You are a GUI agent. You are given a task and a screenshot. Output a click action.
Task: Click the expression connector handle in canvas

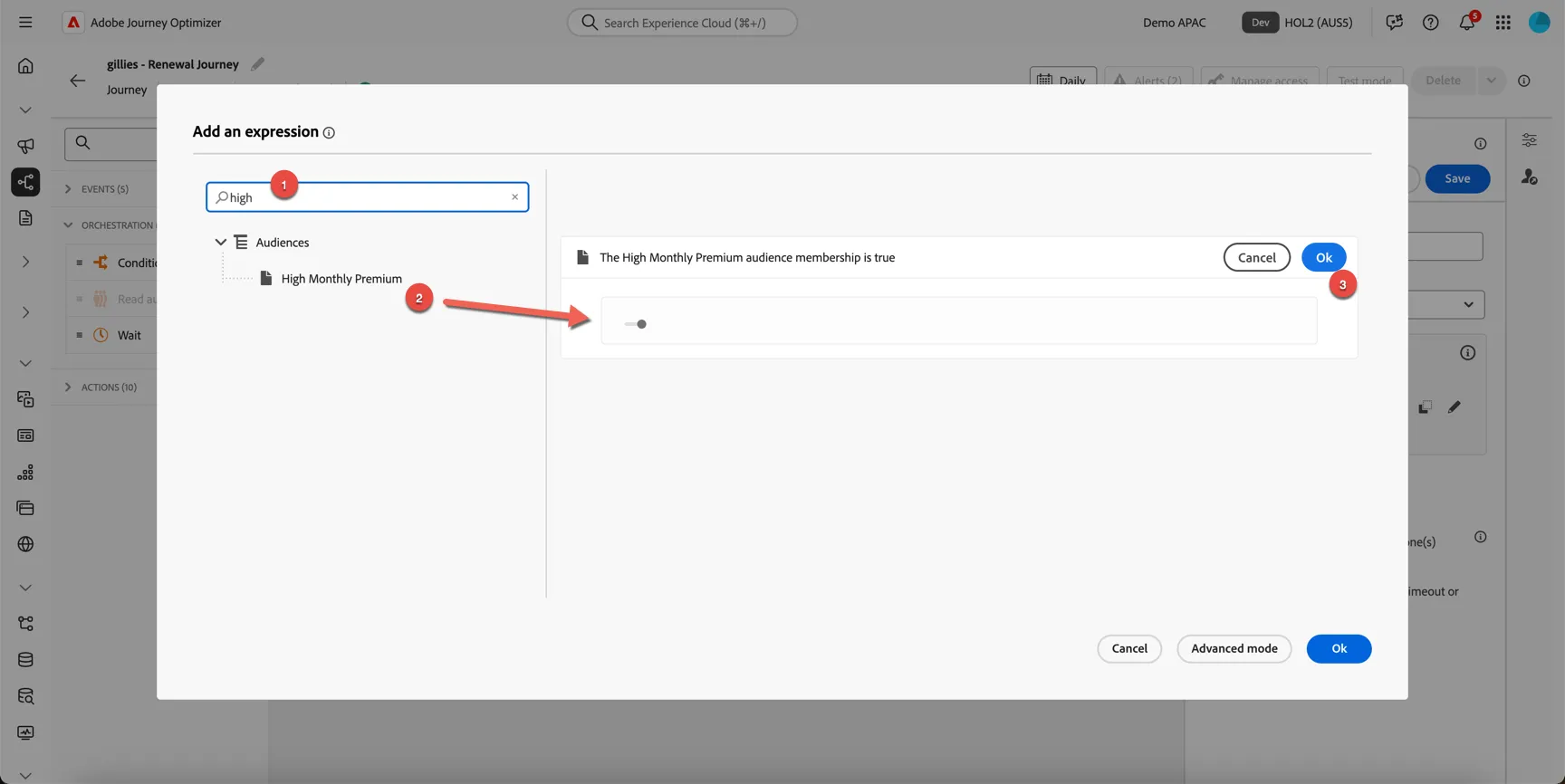tap(636, 324)
